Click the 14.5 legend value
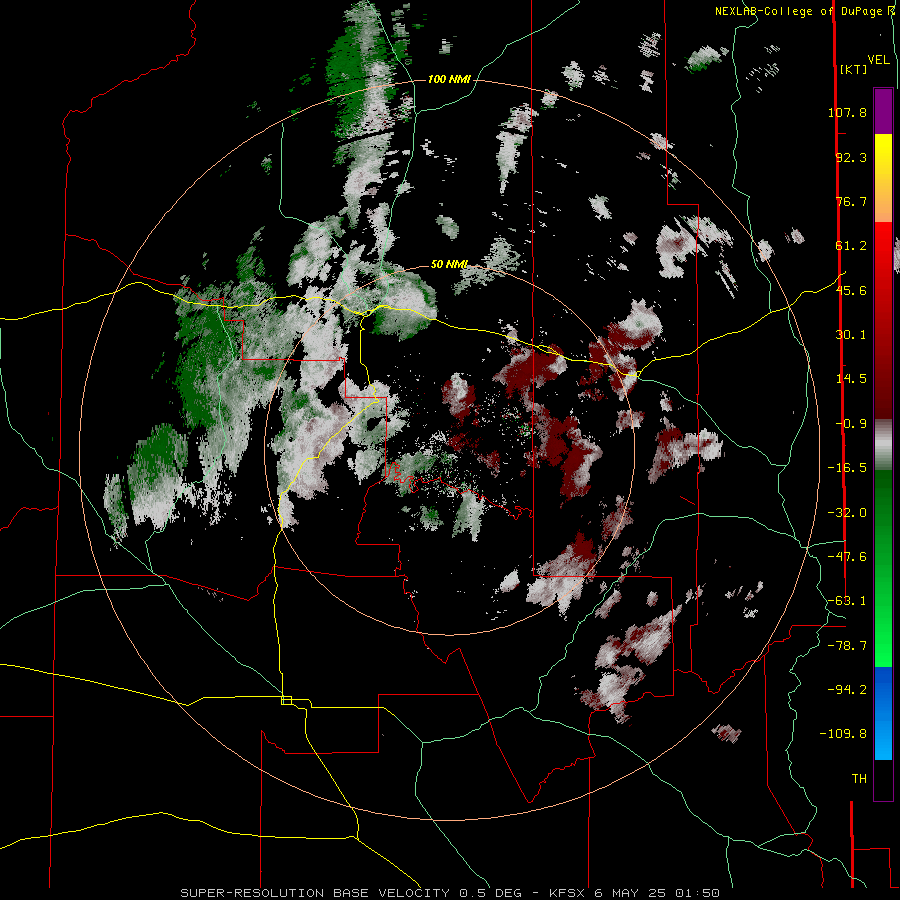 click(851, 379)
